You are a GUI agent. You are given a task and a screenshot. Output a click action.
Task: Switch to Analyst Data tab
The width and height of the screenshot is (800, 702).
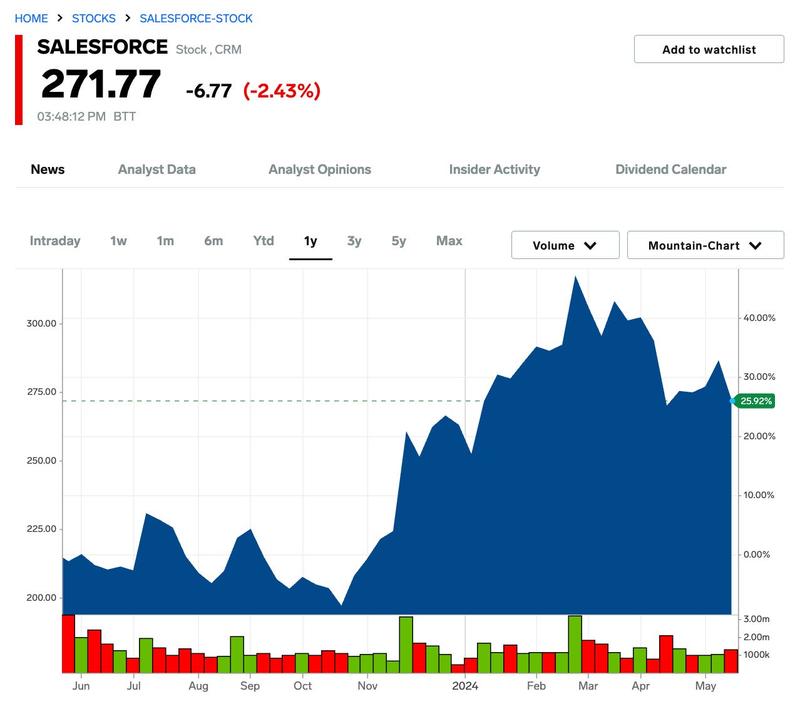point(157,169)
